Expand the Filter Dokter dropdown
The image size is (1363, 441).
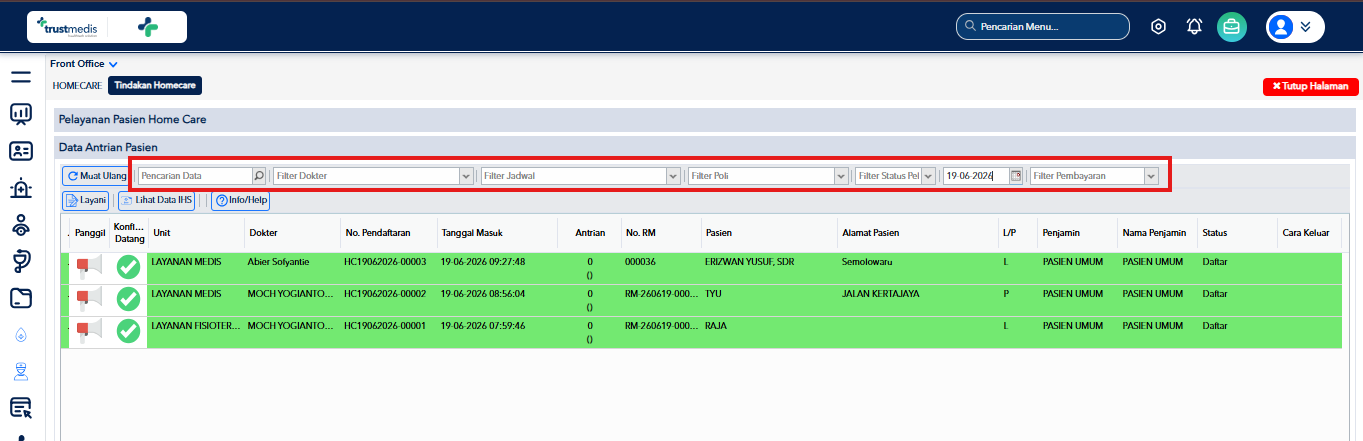(466, 176)
